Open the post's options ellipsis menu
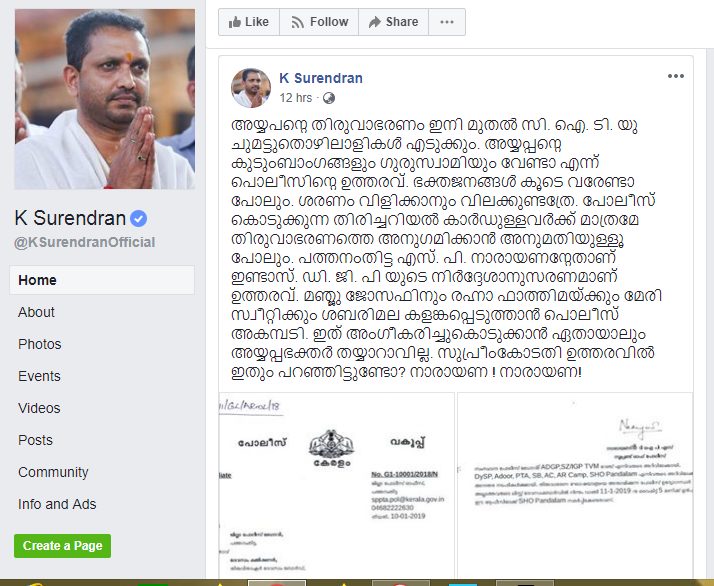 coord(676,76)
